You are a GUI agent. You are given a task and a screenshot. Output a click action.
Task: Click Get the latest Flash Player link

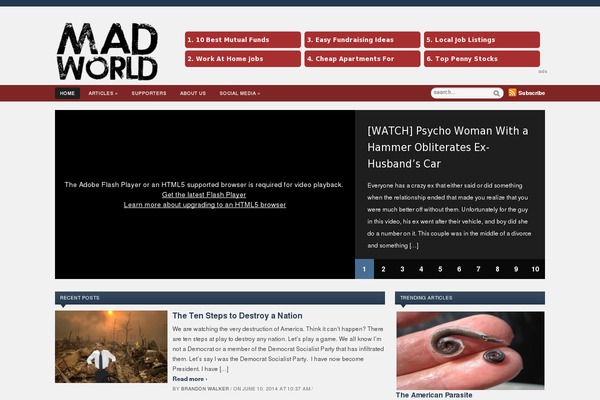[204, 195]
